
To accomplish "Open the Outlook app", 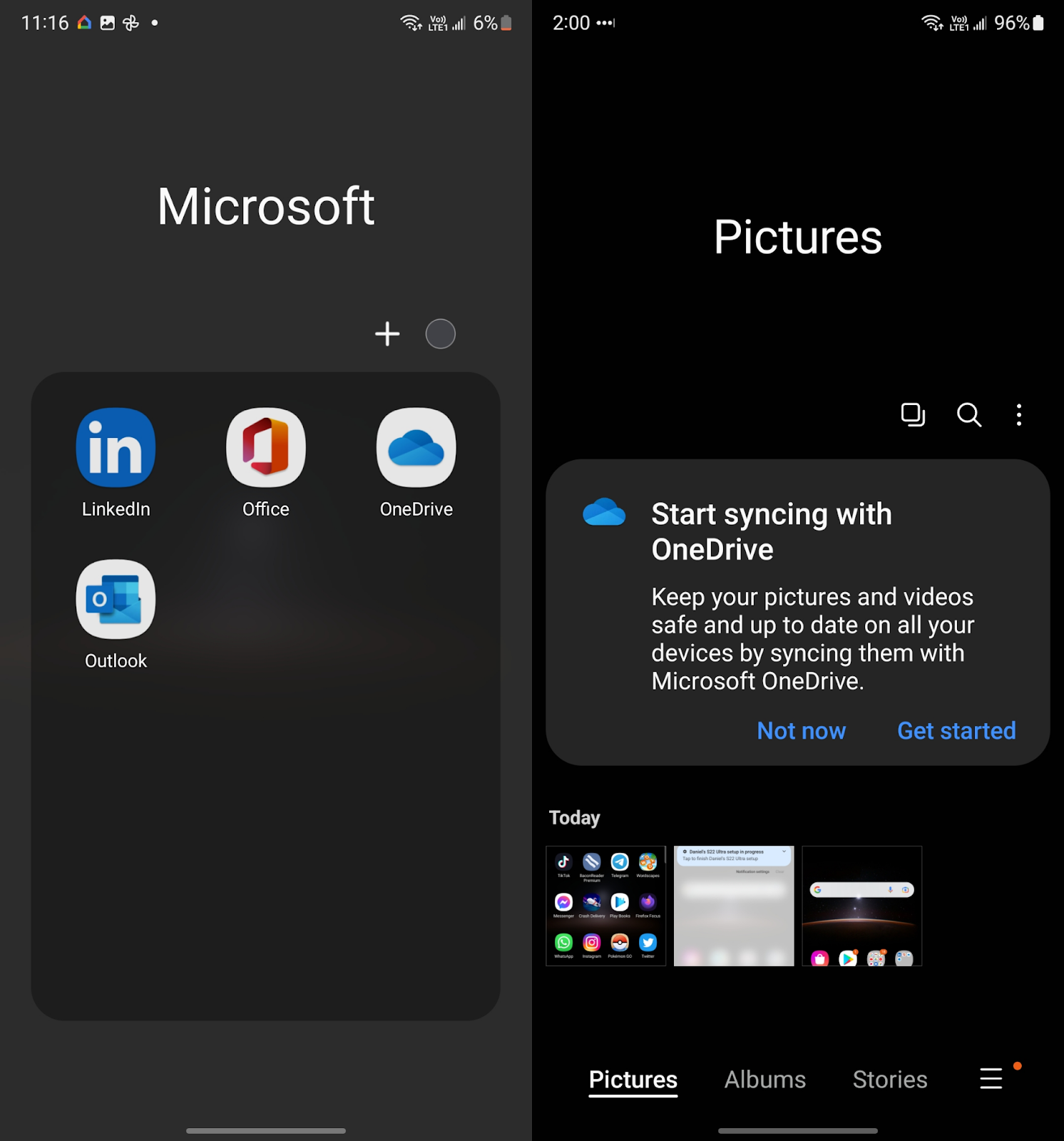I will [x=116, y=599].
